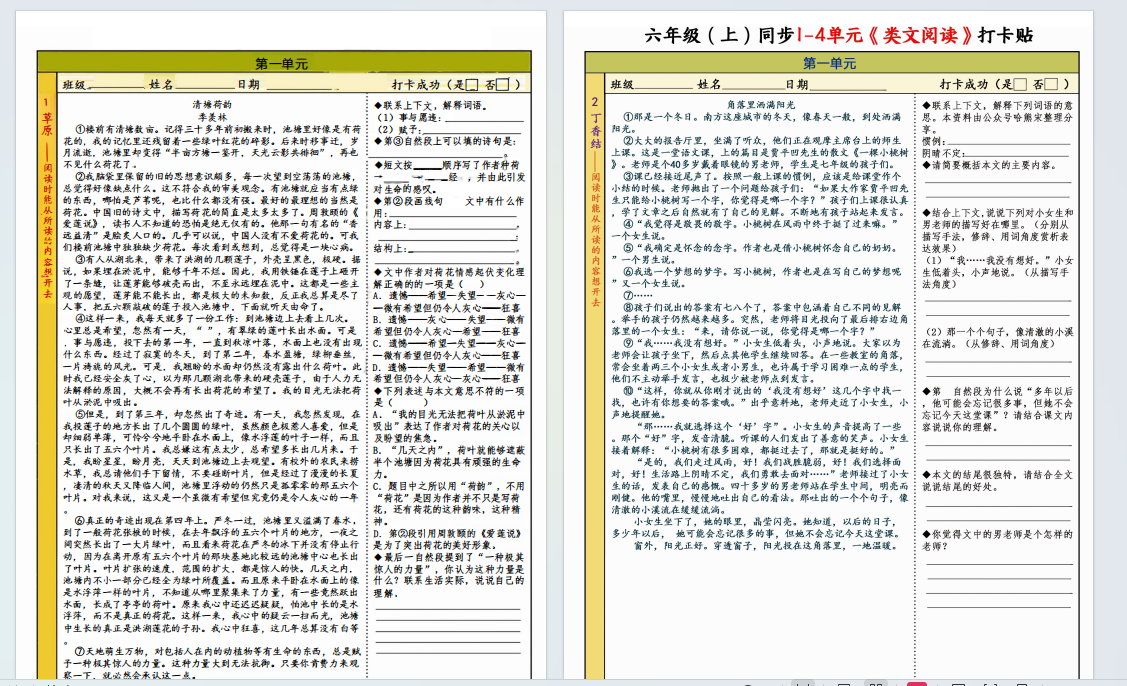Click the blank line after (2) 赋予
Screen dimensions: 1127x686
[472, 130]
